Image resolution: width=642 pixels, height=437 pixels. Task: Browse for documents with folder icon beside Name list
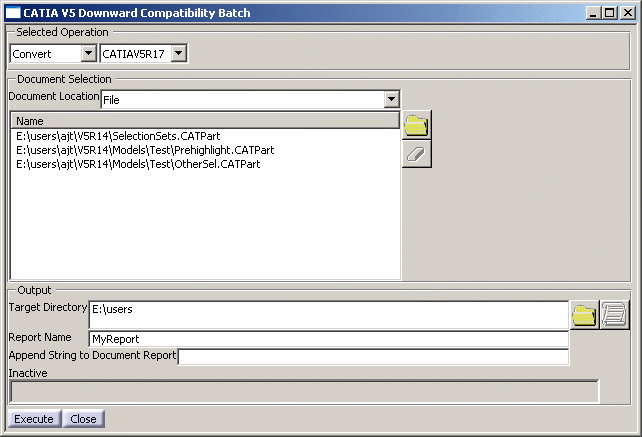pyautogui.click(x=416, y=125)
